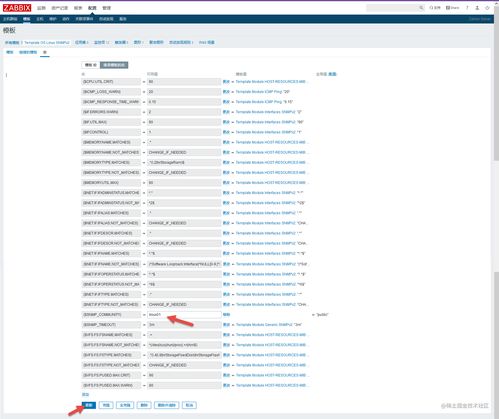Select the template macros toggle button

[91, 65]
